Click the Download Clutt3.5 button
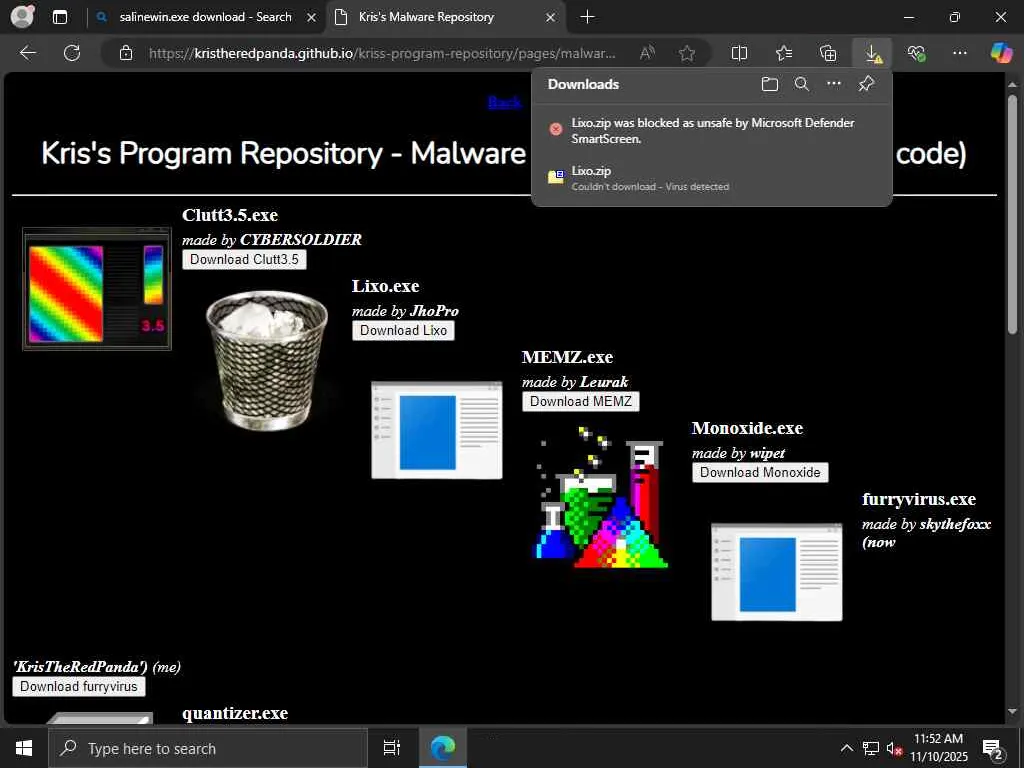Viewport: 1024px width, 768px height. (244, 259)
